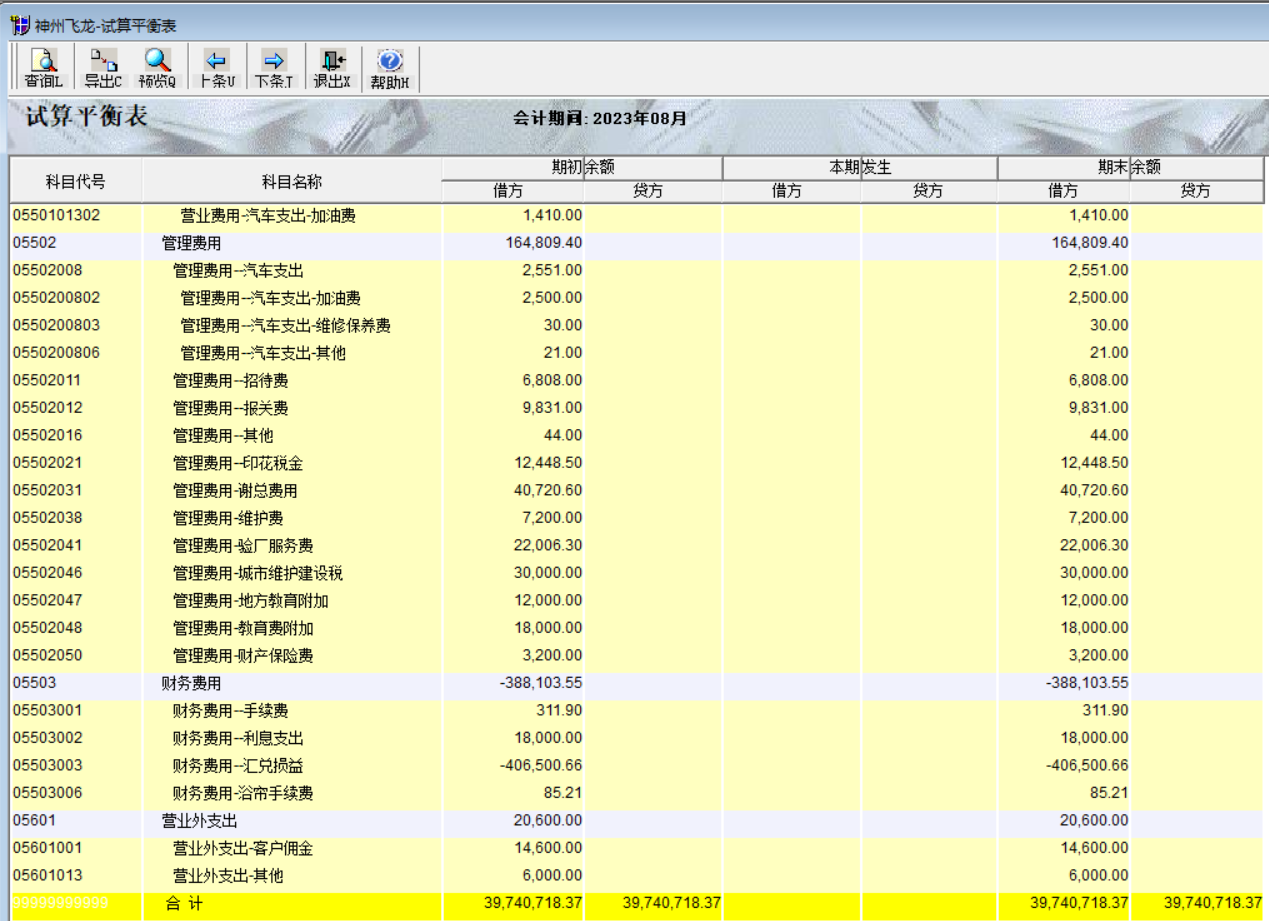
Task: Click 借方 header under 期末余额
Action: (1063, 191)
